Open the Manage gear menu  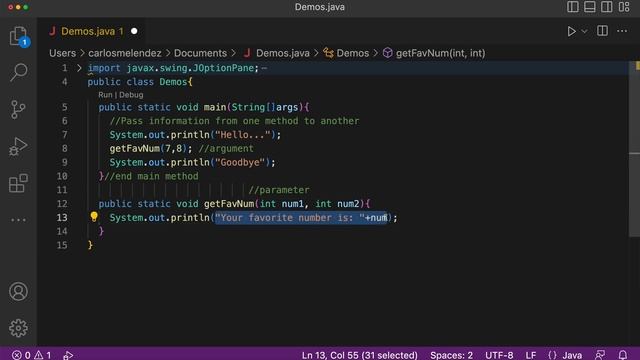[x=18, y=328]
